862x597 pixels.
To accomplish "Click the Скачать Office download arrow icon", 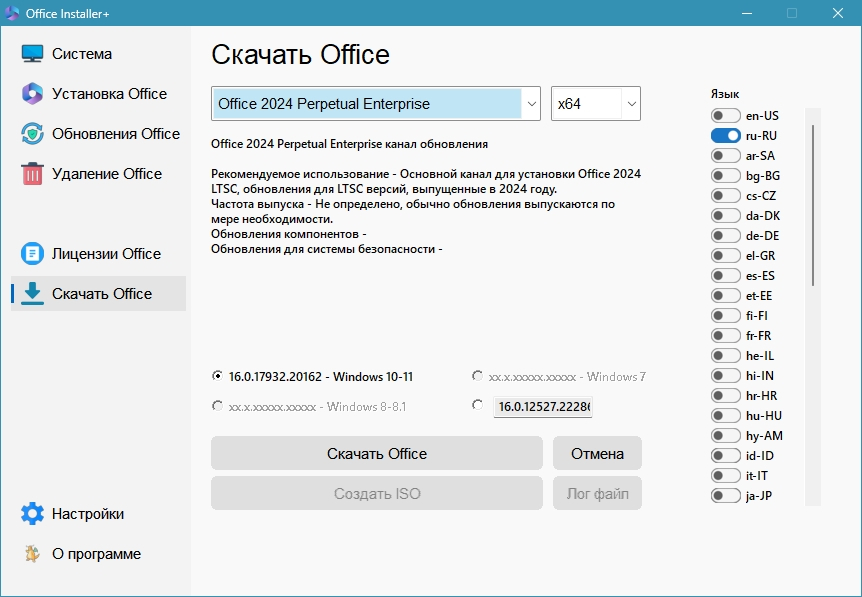I will point(33,294).
